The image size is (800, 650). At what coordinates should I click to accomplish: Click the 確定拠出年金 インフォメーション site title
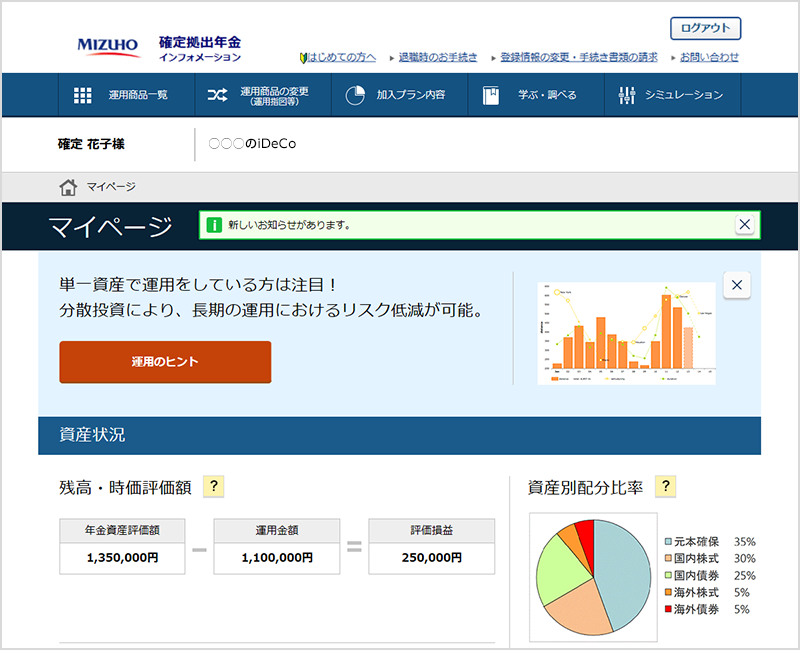pos(199,49)
